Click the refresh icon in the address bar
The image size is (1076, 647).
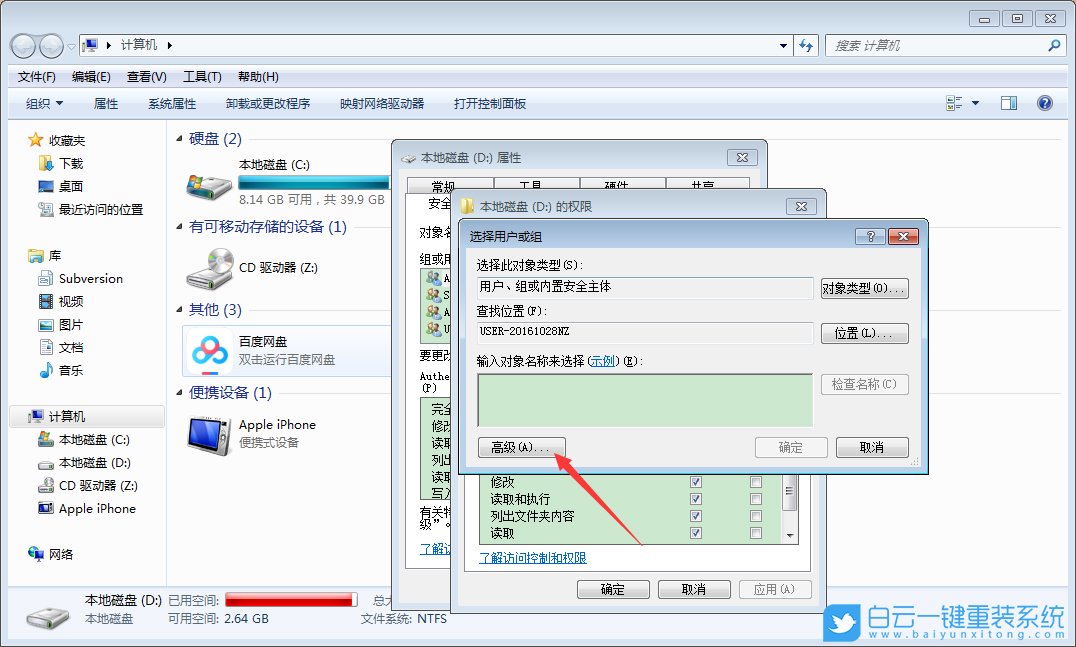pos(805,45)
